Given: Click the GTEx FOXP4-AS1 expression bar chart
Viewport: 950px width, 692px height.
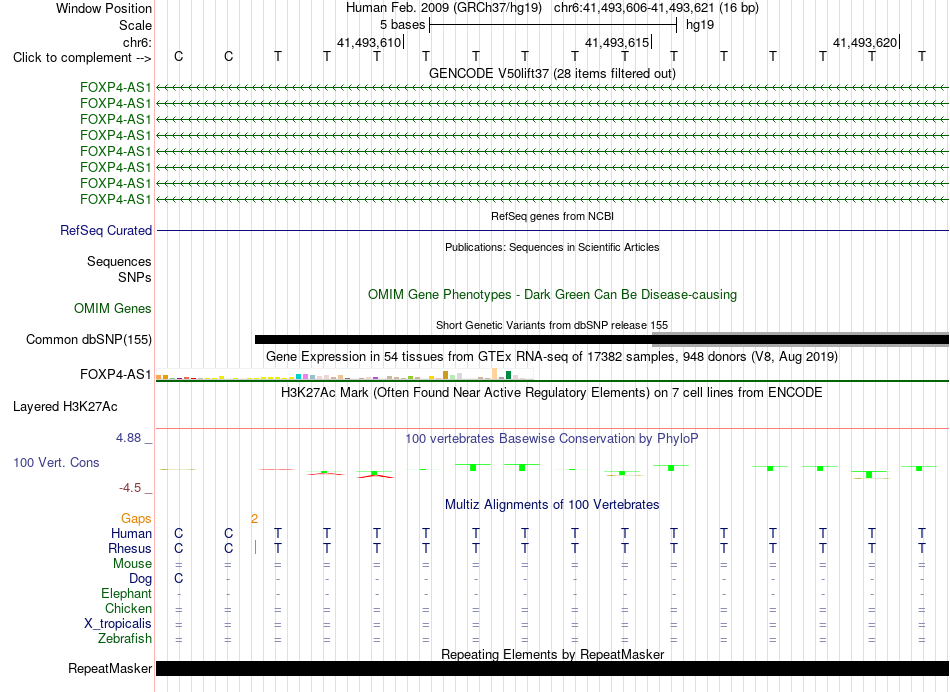Looking at the screenshot, I should point(344,374).
